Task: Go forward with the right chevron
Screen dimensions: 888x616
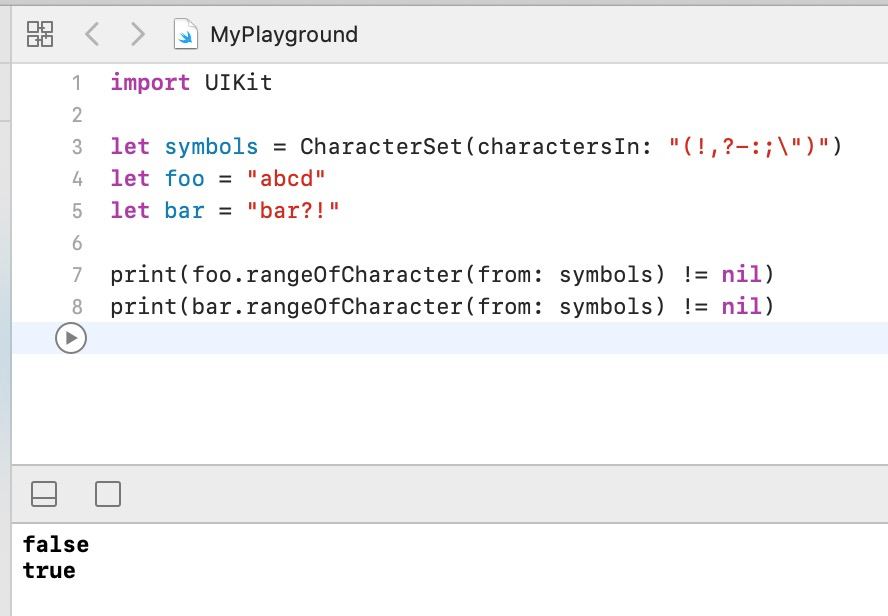Action: point(138,34)
